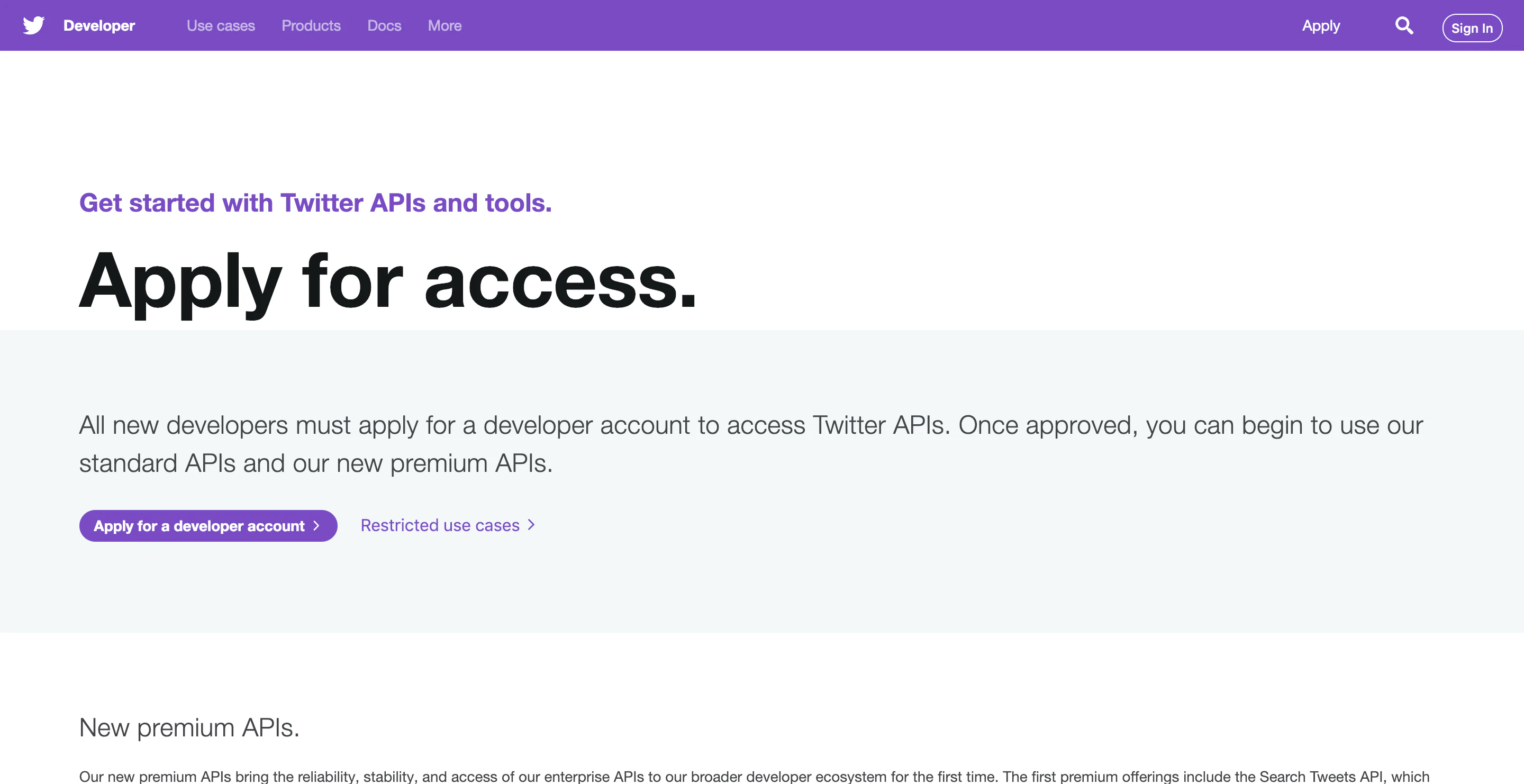This screenshot has height=784, width=1524.
Task: Open the search magnifier icon
Action: click(1404, 25)
